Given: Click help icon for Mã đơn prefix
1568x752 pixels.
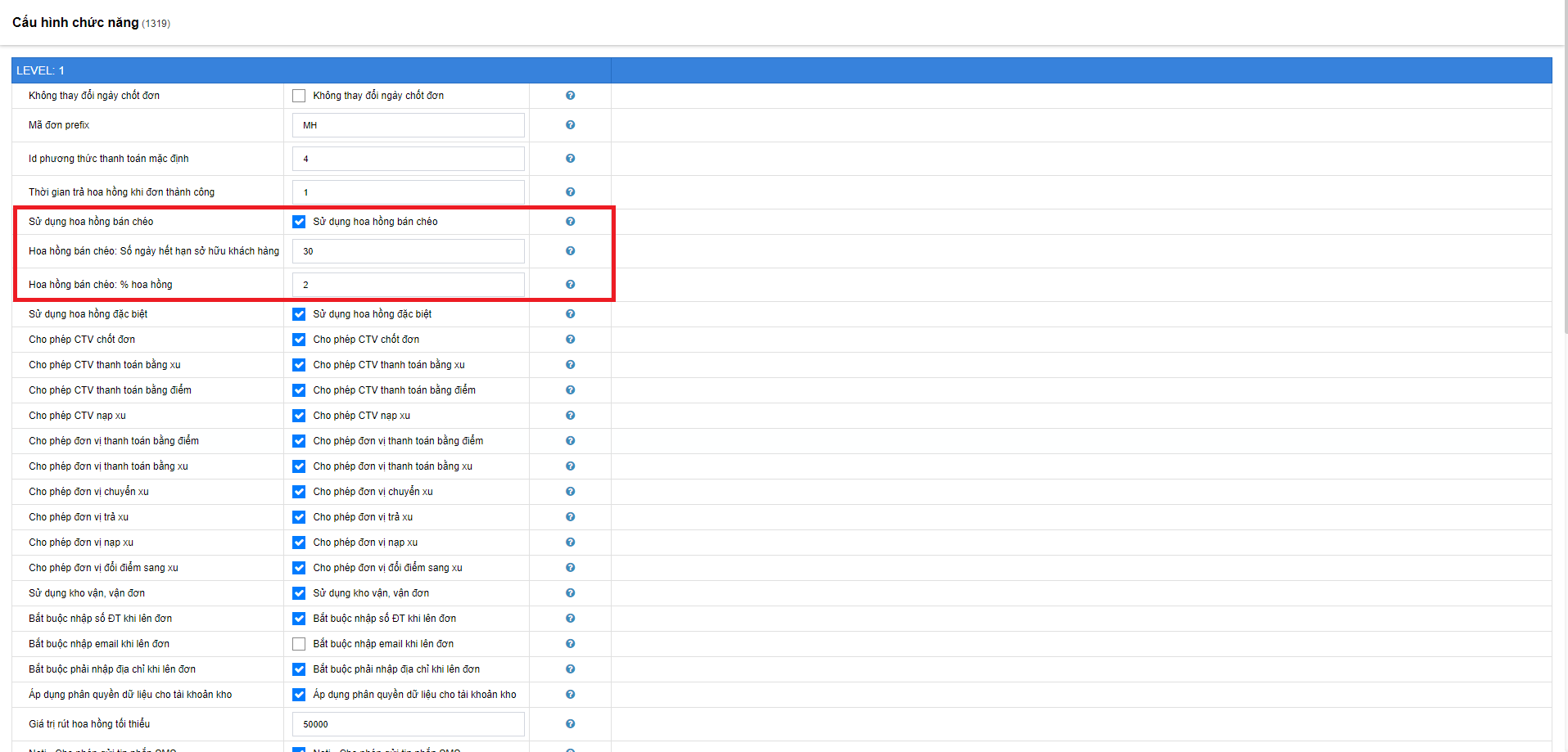Looking at the screenshot, I should pyautogui.click(x=570, y=125).
